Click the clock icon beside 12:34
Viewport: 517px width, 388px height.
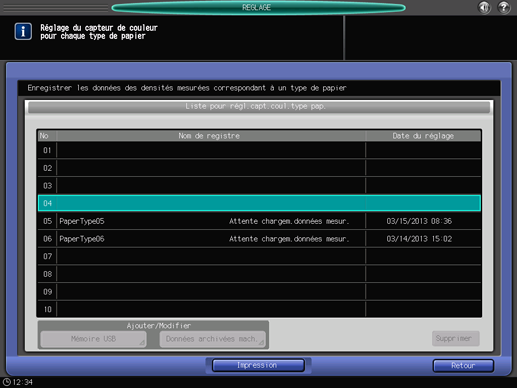pos(6,382)
